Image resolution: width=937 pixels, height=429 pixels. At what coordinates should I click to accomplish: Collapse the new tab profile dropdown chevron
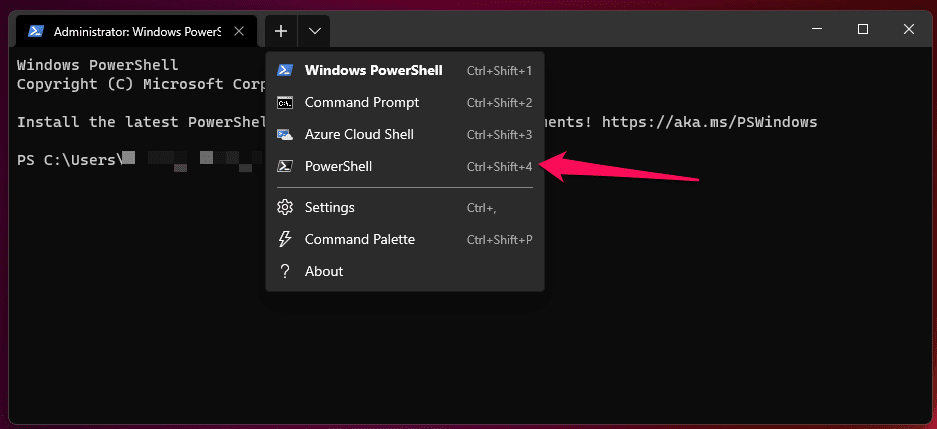tap(315, 31)
